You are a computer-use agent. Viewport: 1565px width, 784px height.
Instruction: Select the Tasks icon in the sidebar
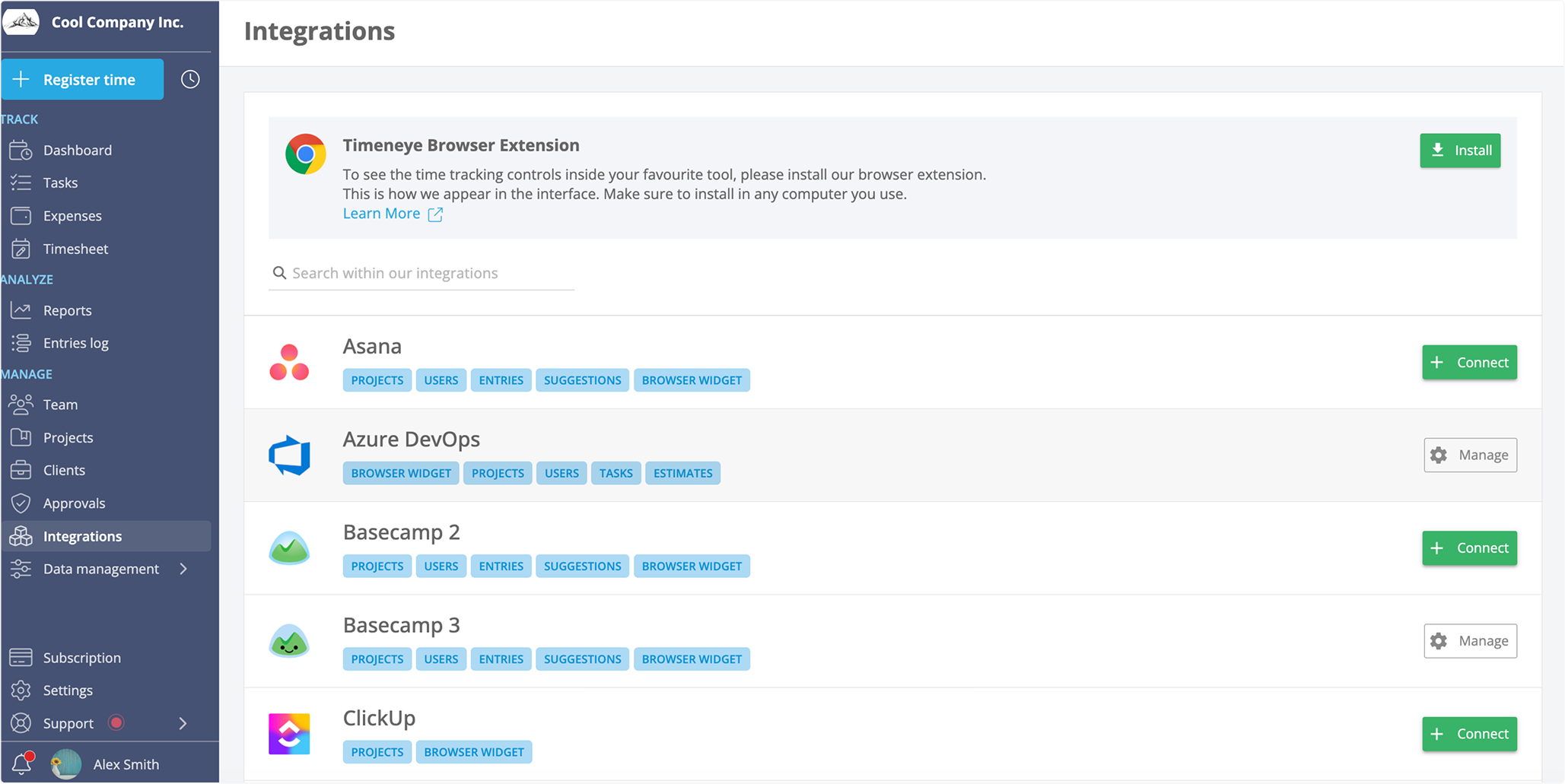pos(21,183)
